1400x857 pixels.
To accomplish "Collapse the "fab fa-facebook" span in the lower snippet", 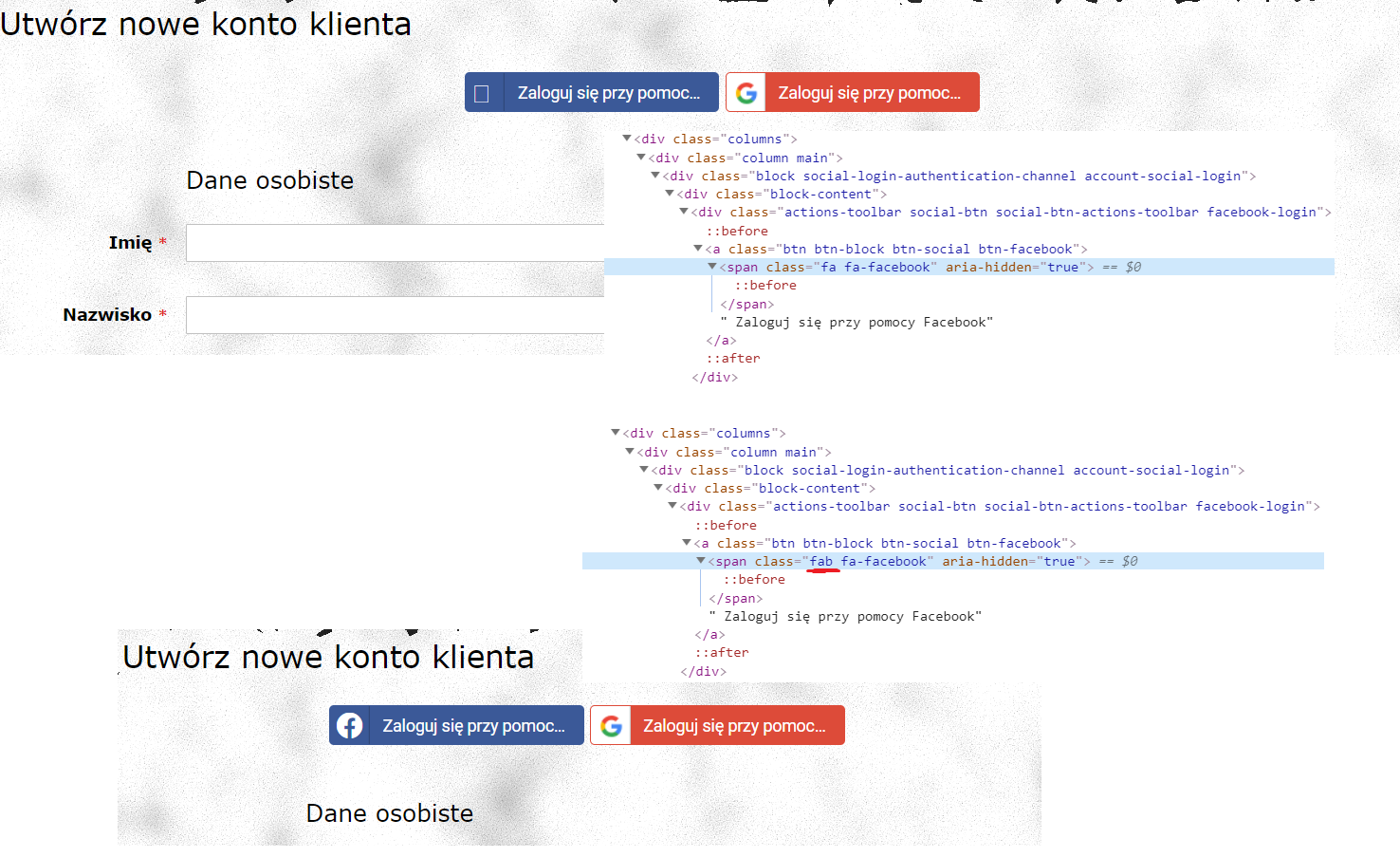I will pos(699,561).
